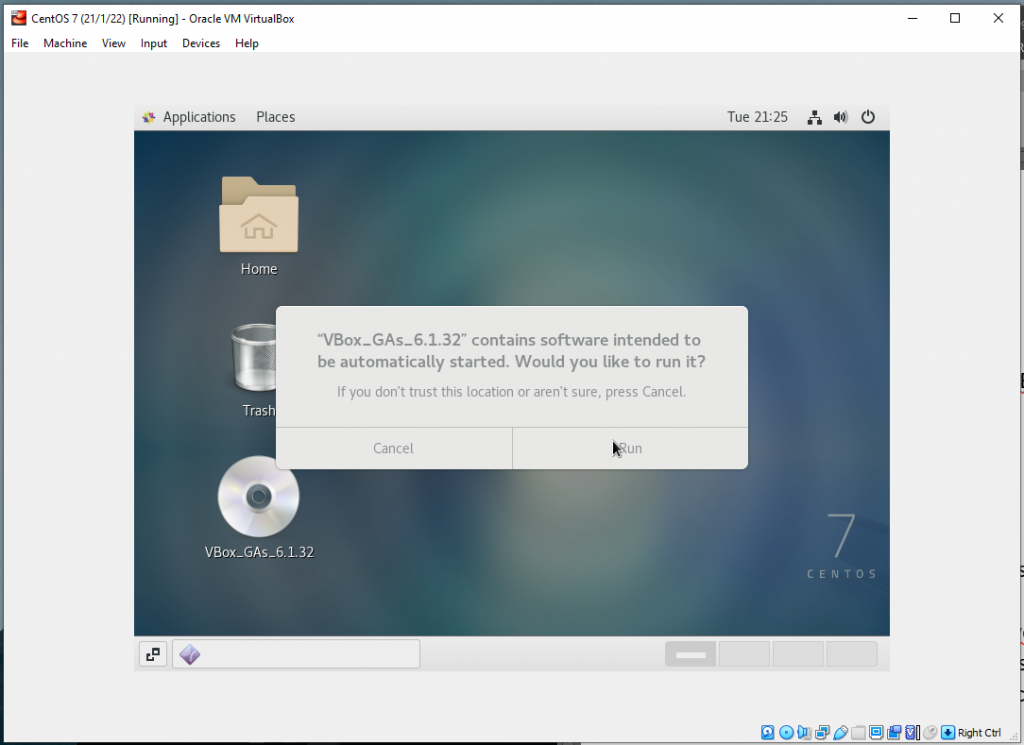Image resolution: width=1024 pixels, height=745 pixels.
Task: Click the network adapter status icon
Action: pyautogui.click(x=822, y=733)
